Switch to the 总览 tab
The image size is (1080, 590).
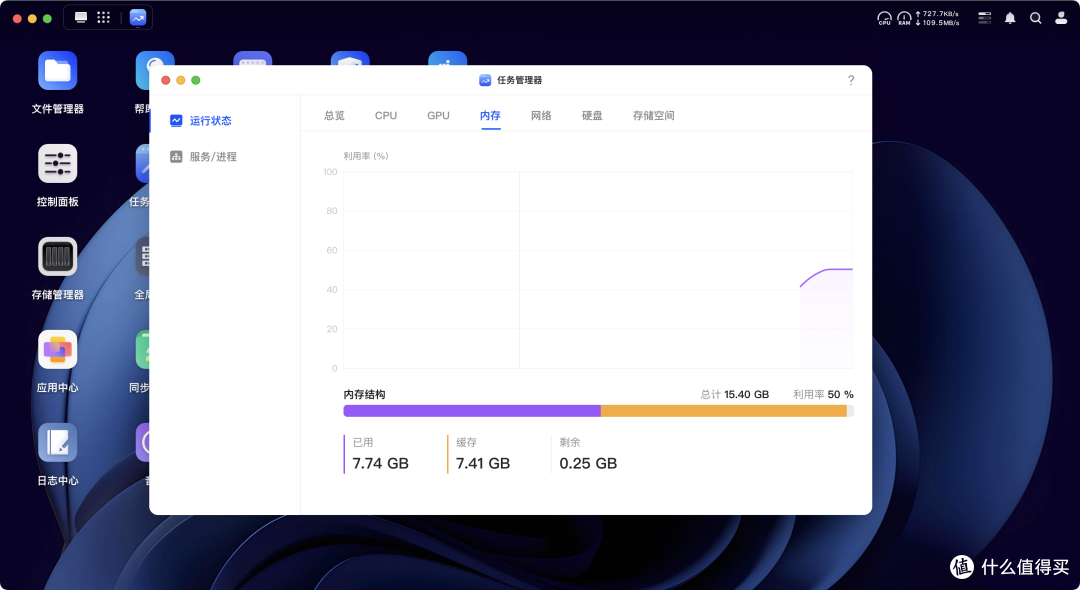pos(335,116)
